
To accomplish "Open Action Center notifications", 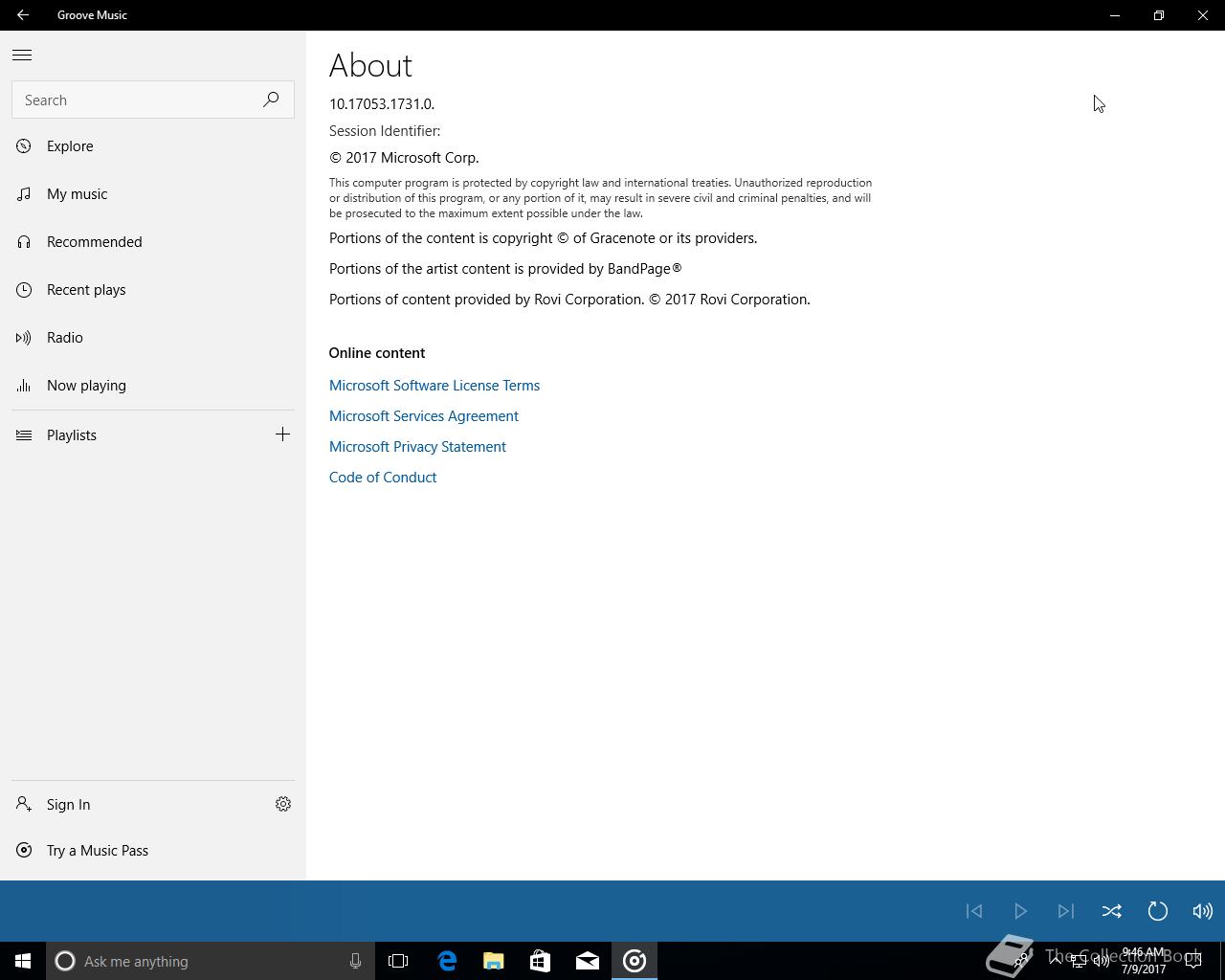I will tap(1193, 961).
